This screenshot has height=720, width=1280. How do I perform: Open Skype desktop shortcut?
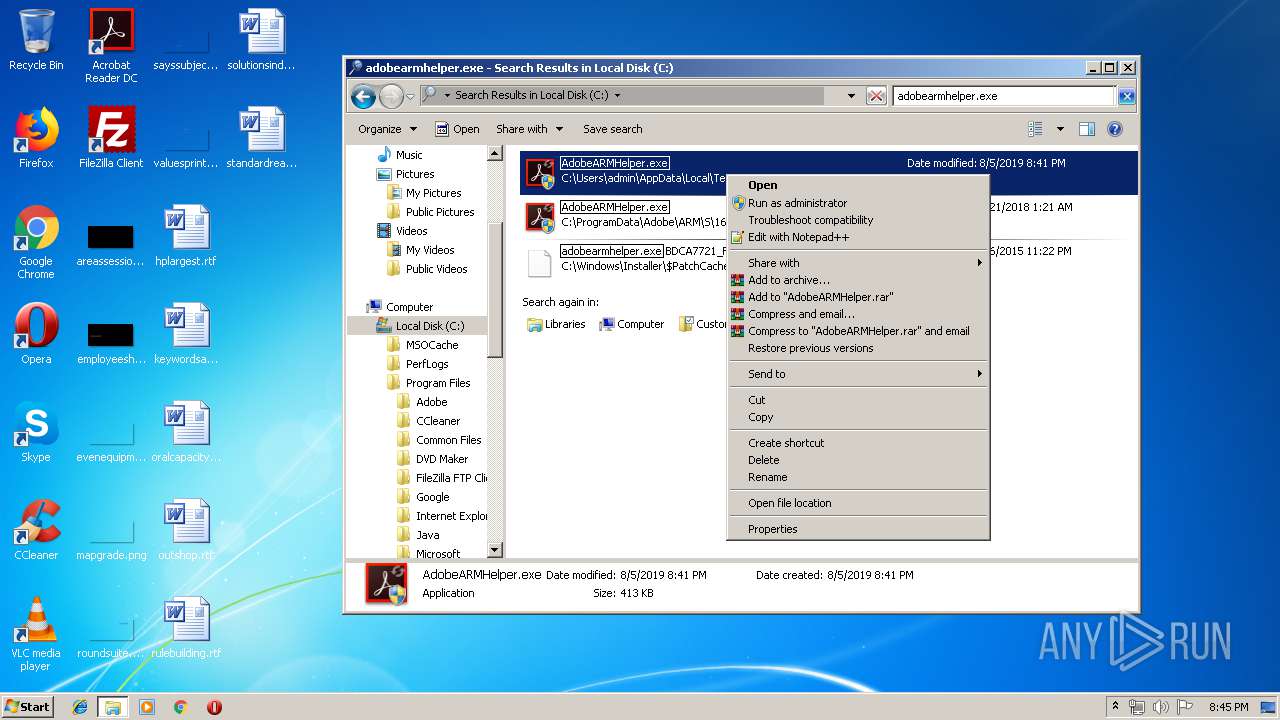[36, 432]
